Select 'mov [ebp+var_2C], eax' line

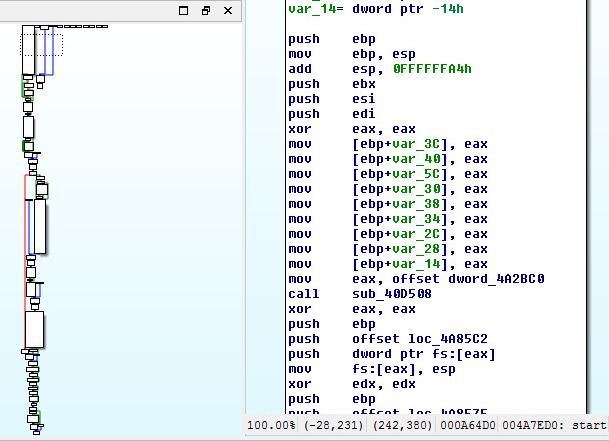388,234
